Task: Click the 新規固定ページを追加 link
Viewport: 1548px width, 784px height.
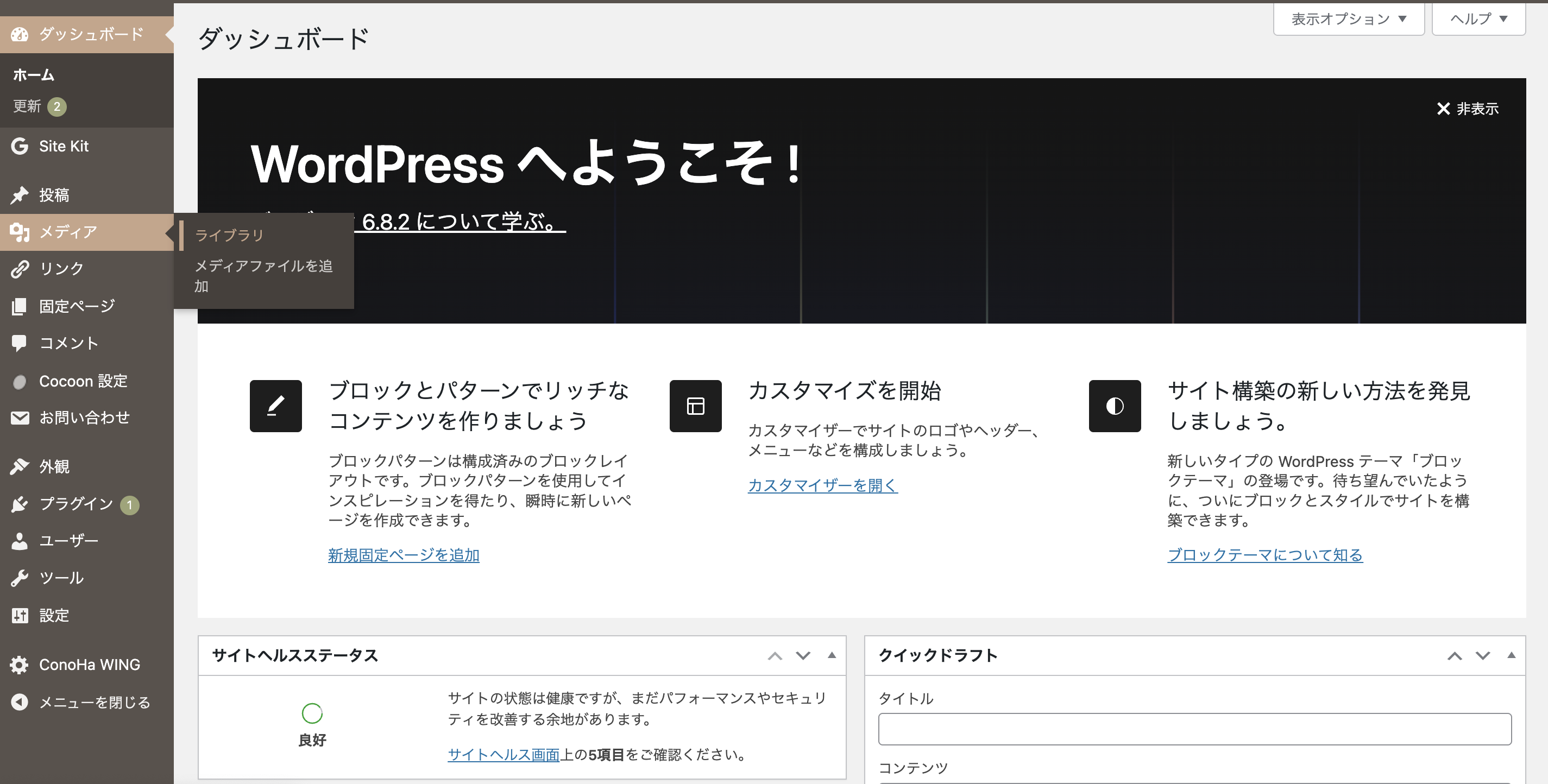Action: pos(403,554)
